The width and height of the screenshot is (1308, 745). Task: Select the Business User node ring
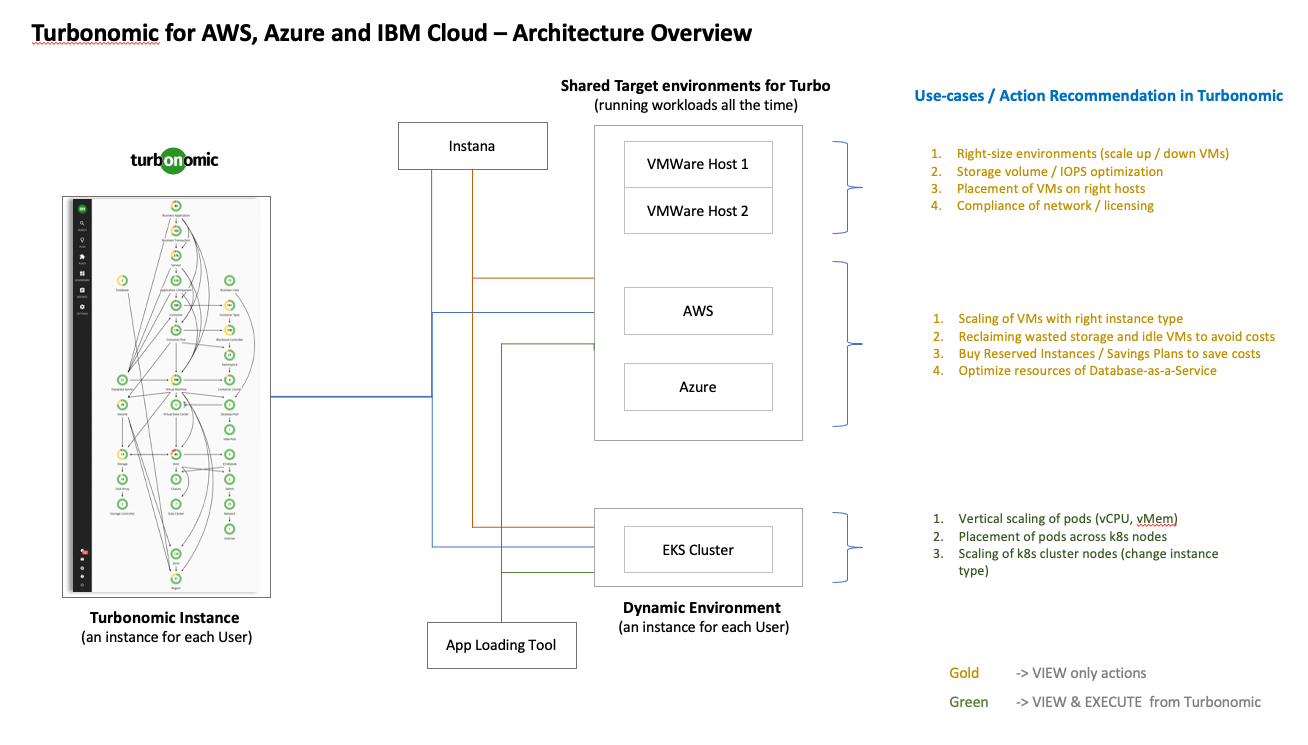pyautogui.click(x=229, y=280)
